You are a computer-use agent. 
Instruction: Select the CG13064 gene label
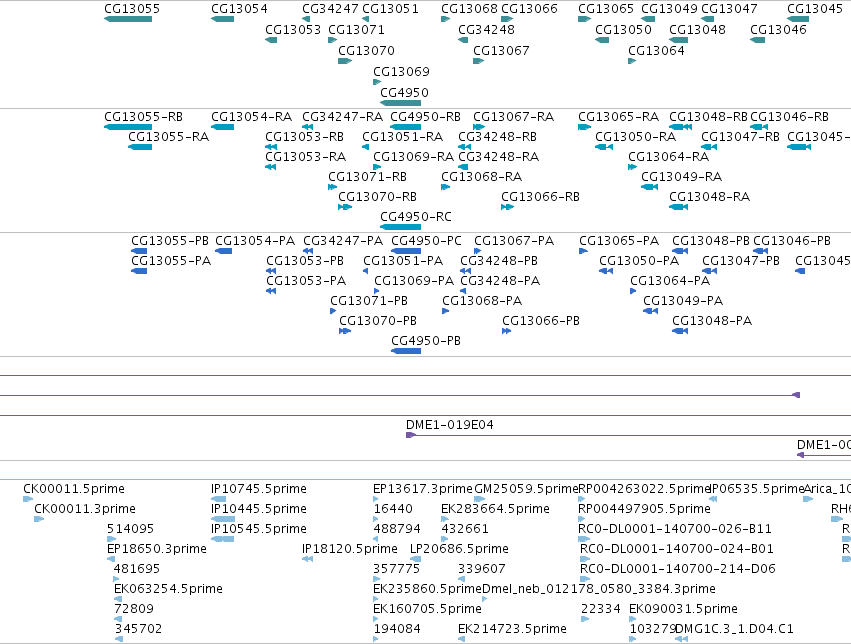tap(656, 50)
